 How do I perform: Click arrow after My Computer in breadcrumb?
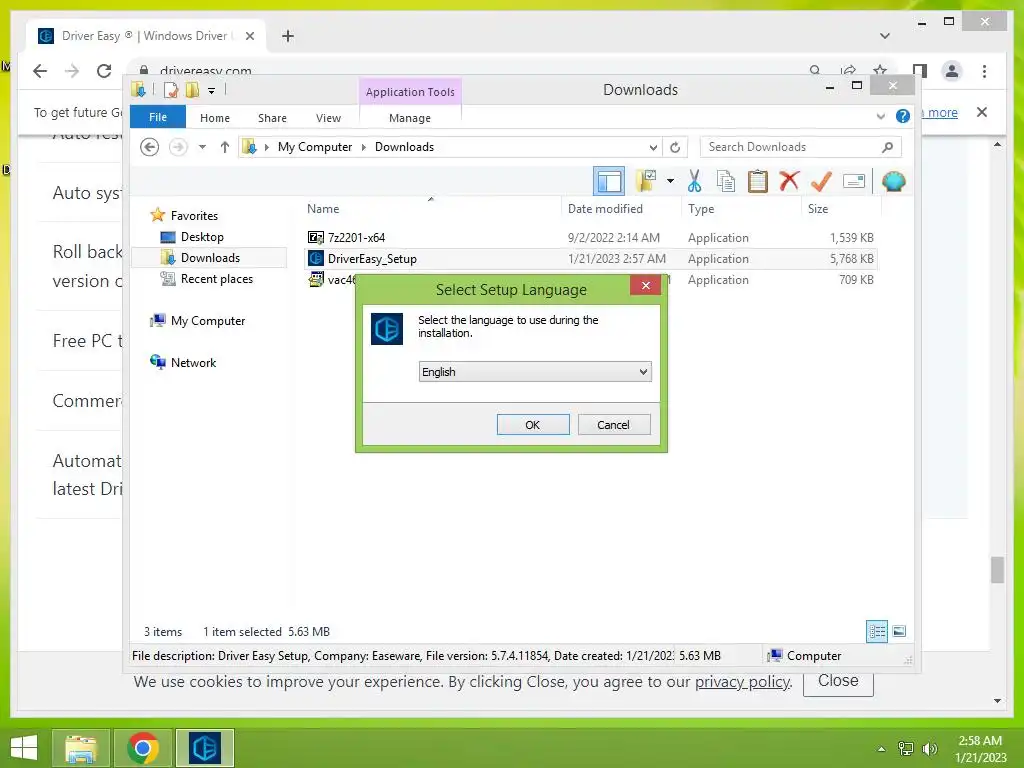(x=364, y=147)
